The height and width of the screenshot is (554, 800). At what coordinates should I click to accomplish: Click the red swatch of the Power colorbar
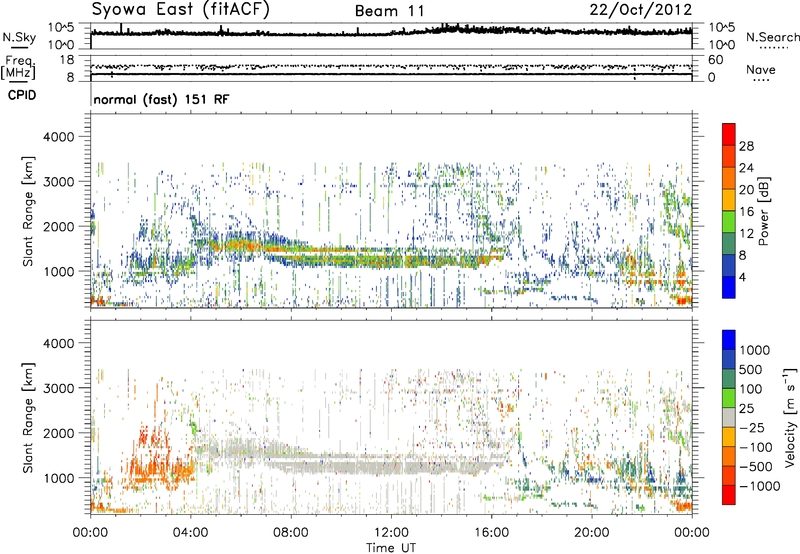(x=729, y=134)
